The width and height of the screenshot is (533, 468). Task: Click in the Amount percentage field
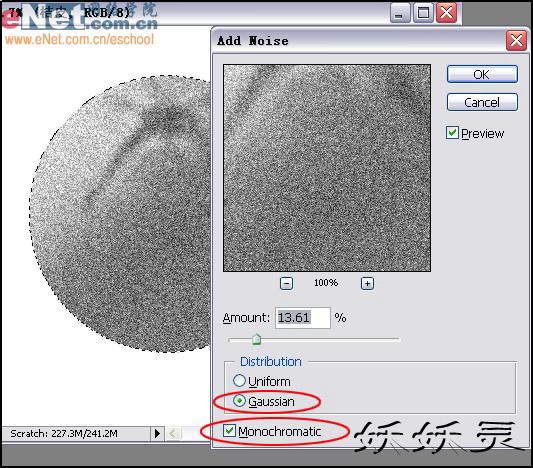coord(303,318)
